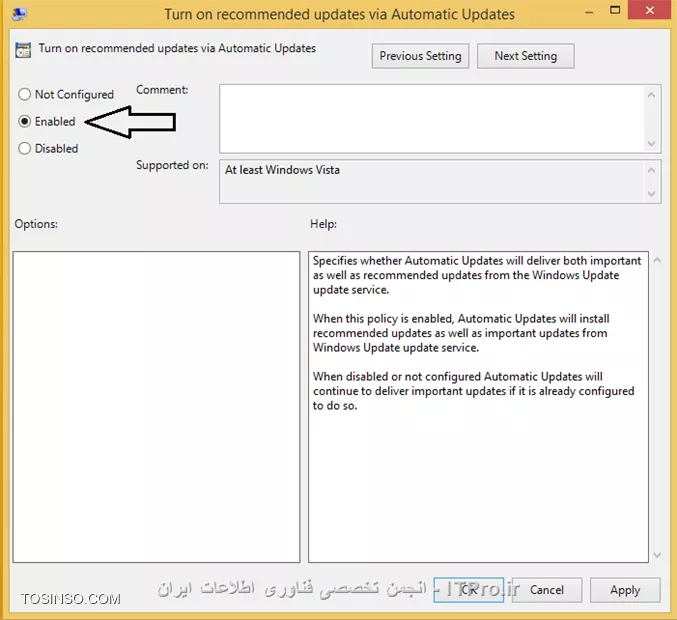Click the Comment box scroll down arrow
The width and height of the screenshot is (677, 620).
click(652, 143)
